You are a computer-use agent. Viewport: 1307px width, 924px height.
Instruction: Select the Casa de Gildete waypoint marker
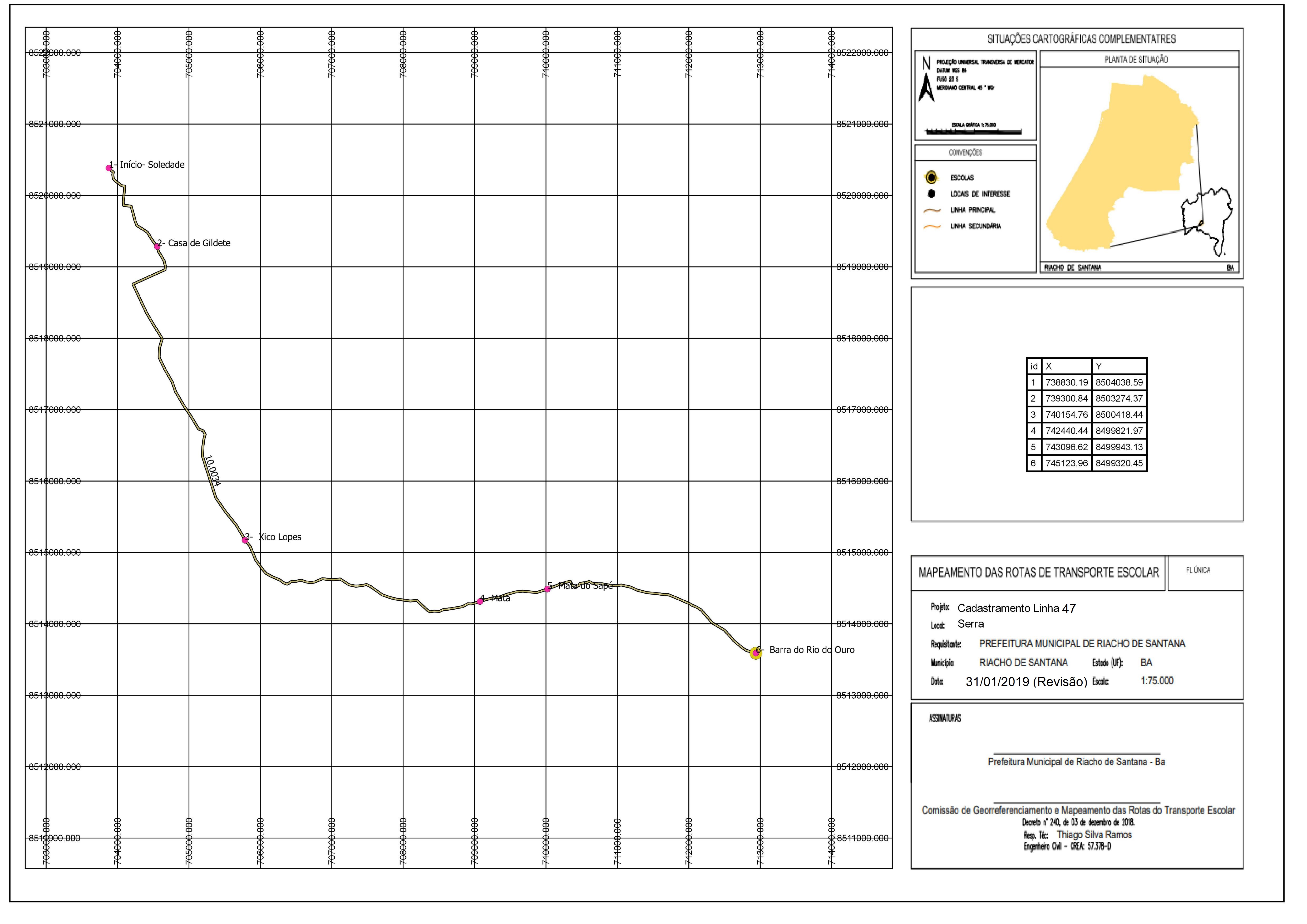(157, 246)
